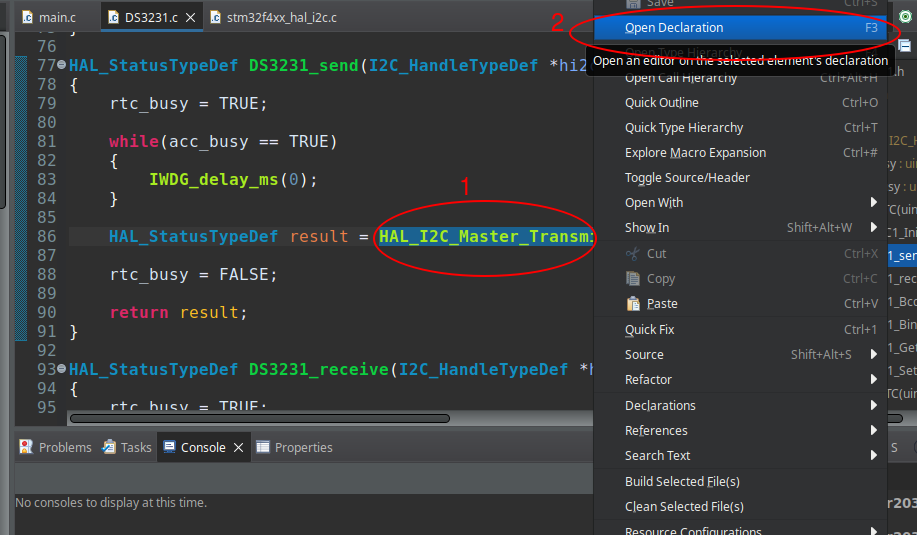Choose Open Declaration from context menu
917x535 pixels.
pyautogui.click(x=740, y=27)
